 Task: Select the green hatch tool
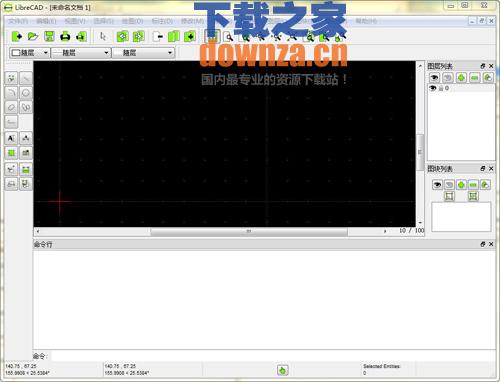pos(11,153)
